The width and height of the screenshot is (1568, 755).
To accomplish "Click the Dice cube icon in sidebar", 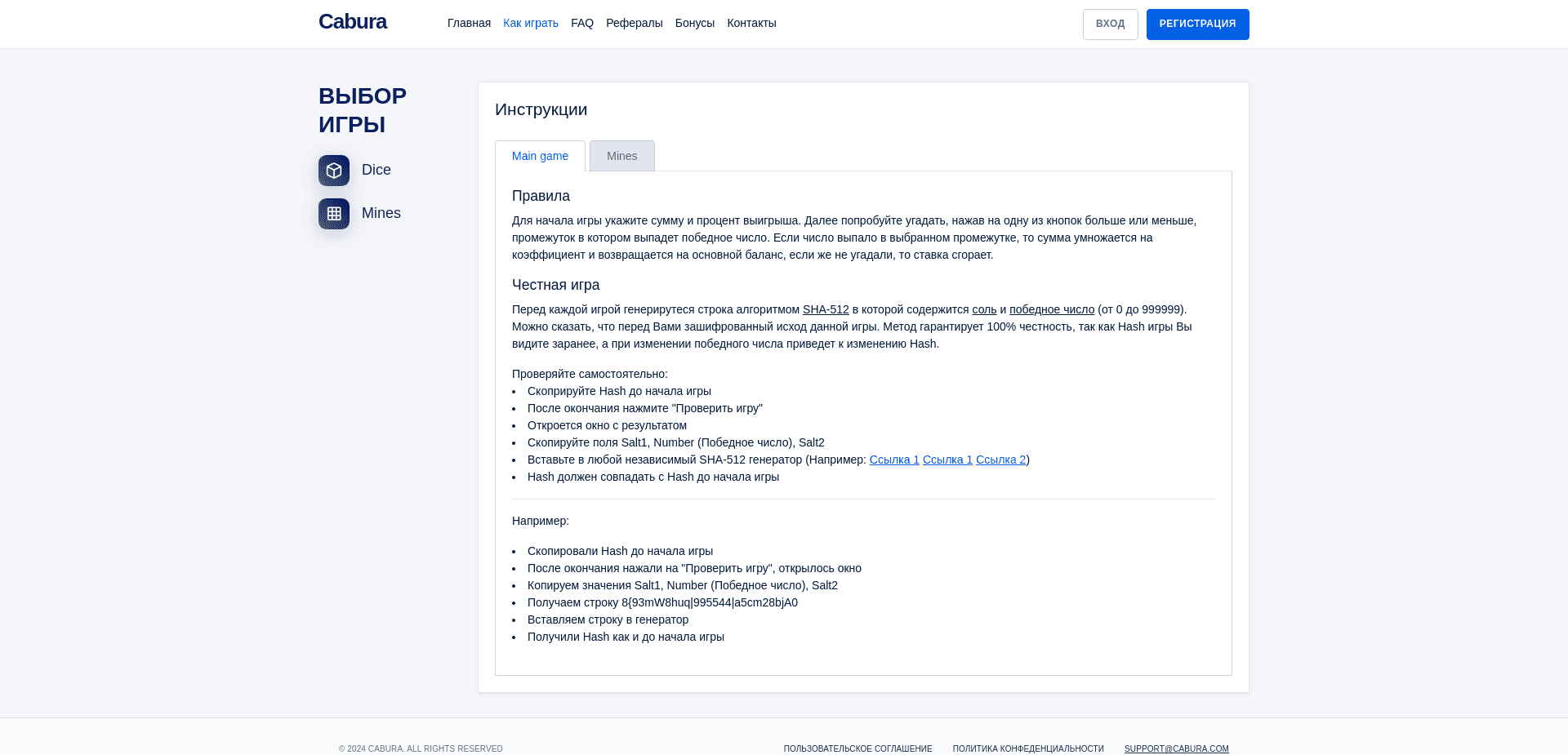I will (x=334, y=171).
